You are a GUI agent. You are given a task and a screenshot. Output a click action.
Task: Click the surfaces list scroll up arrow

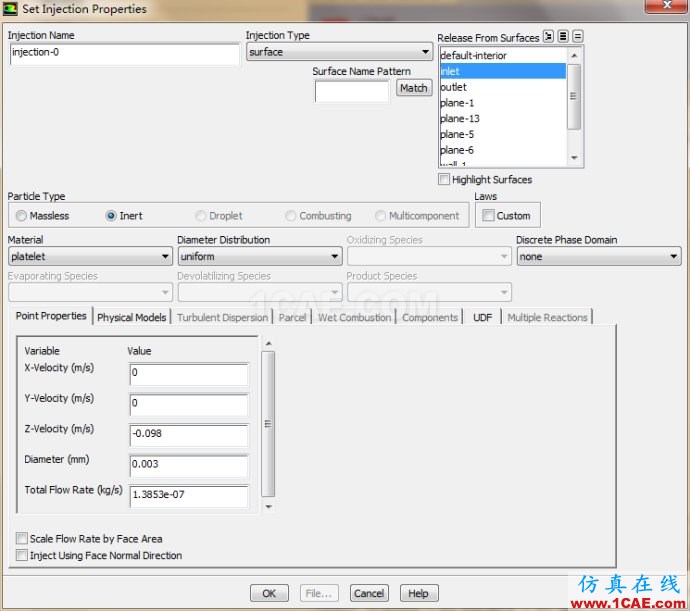tap(574, 55)
